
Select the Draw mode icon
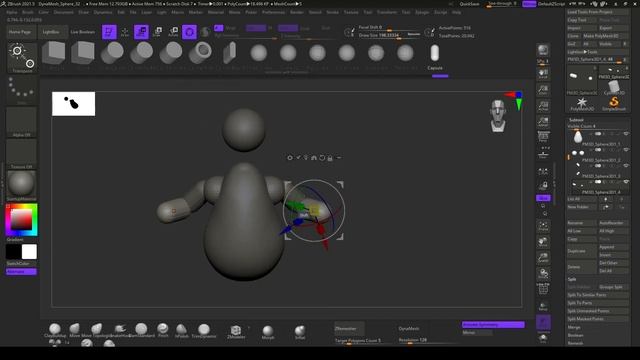(125, 32)
